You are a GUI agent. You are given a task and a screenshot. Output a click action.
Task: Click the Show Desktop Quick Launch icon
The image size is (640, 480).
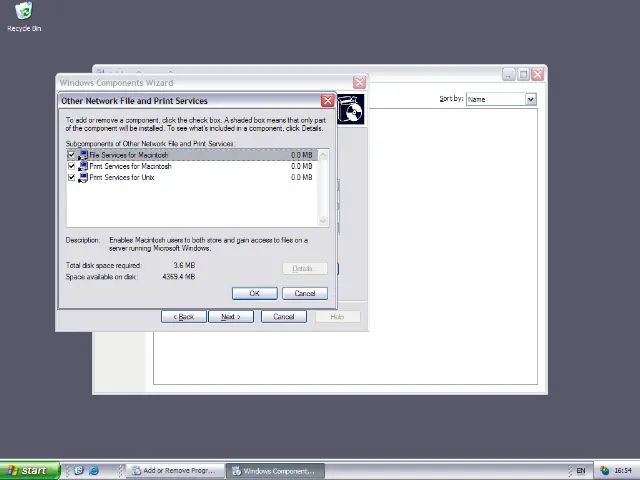coord(79,470)
